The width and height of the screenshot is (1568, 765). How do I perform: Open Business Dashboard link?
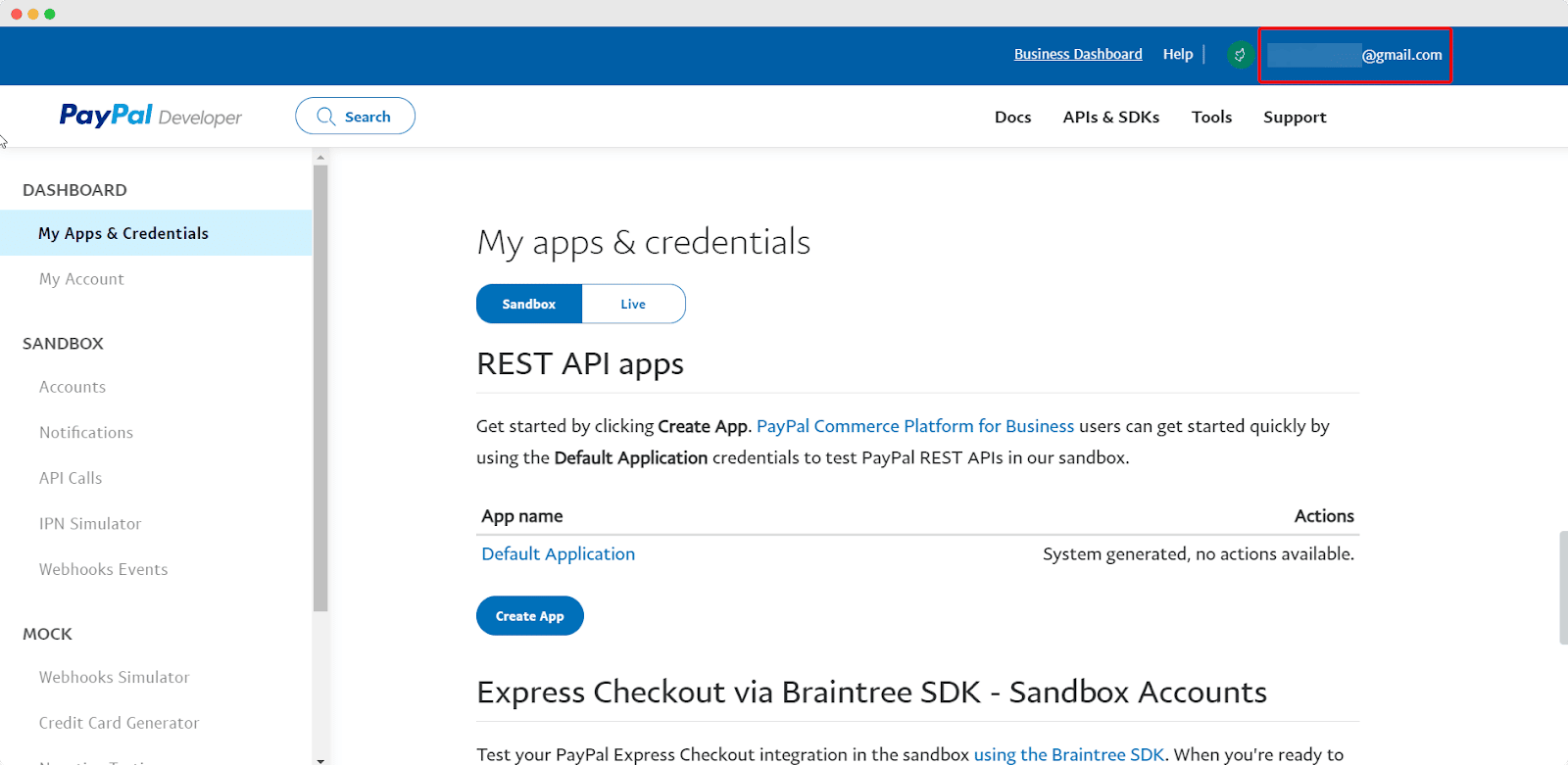[x=1078, y=54]
